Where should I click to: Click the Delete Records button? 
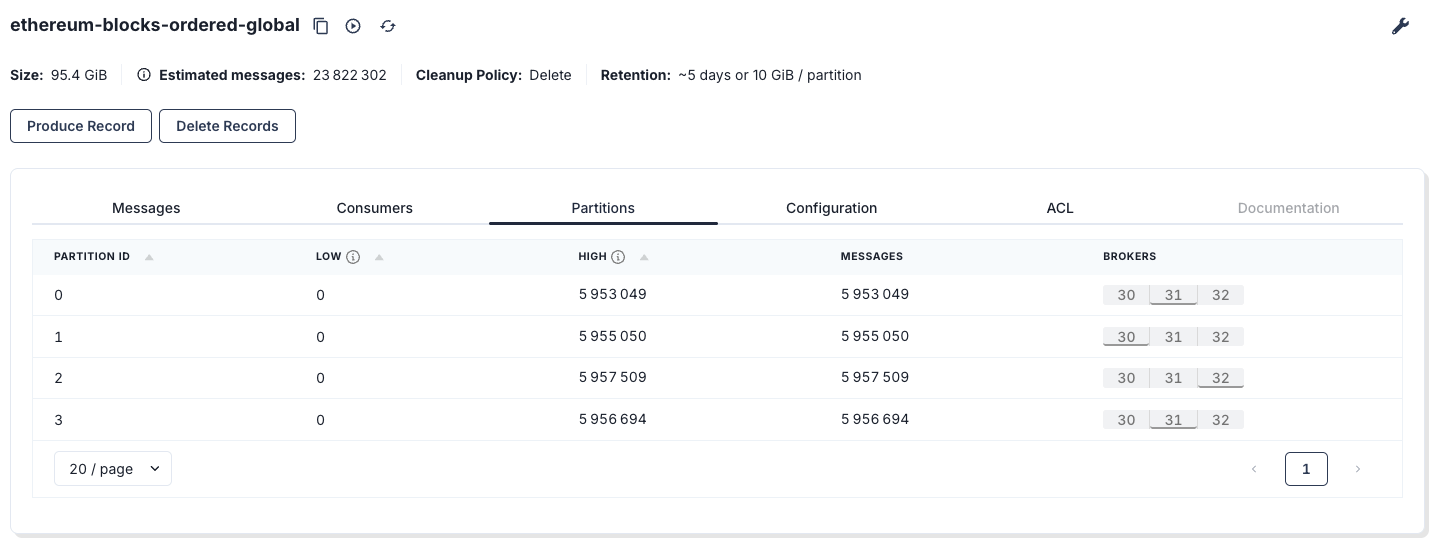tap(227, 126)
